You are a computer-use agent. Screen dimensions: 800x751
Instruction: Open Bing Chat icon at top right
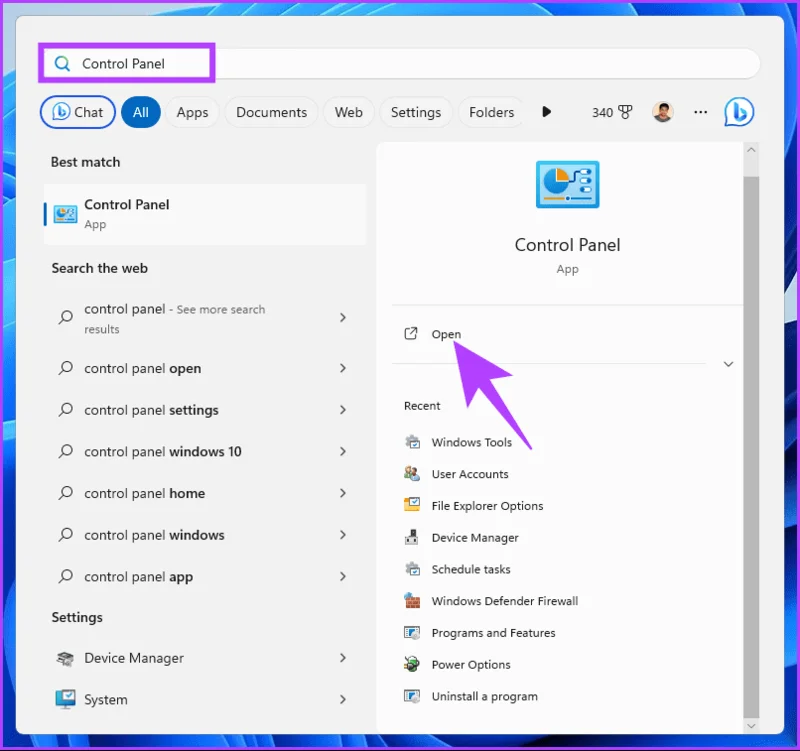tap(739, 112)
